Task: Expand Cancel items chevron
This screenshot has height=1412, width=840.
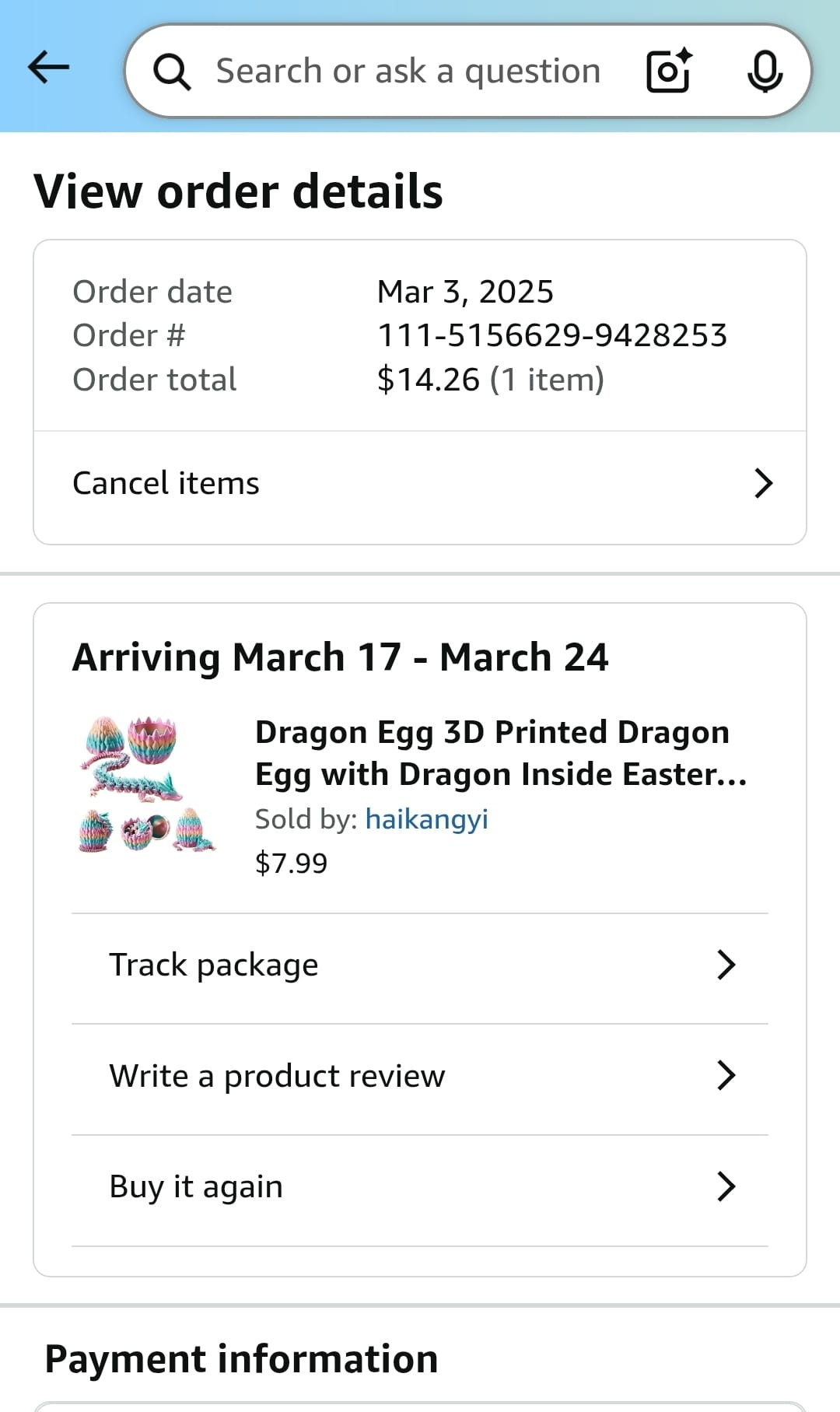Action: [x=763, y=483]
